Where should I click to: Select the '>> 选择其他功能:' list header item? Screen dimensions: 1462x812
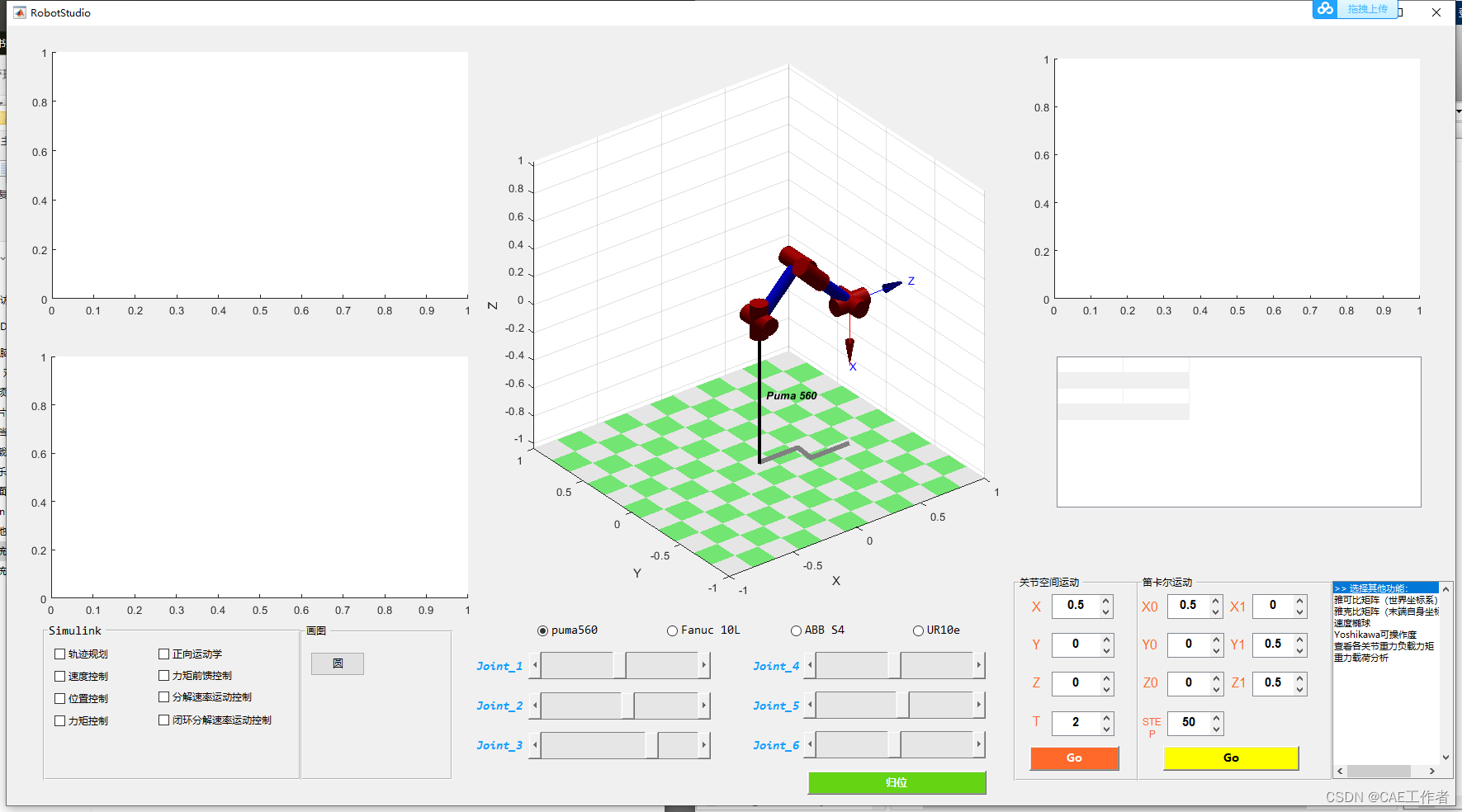coord(1386,588)
